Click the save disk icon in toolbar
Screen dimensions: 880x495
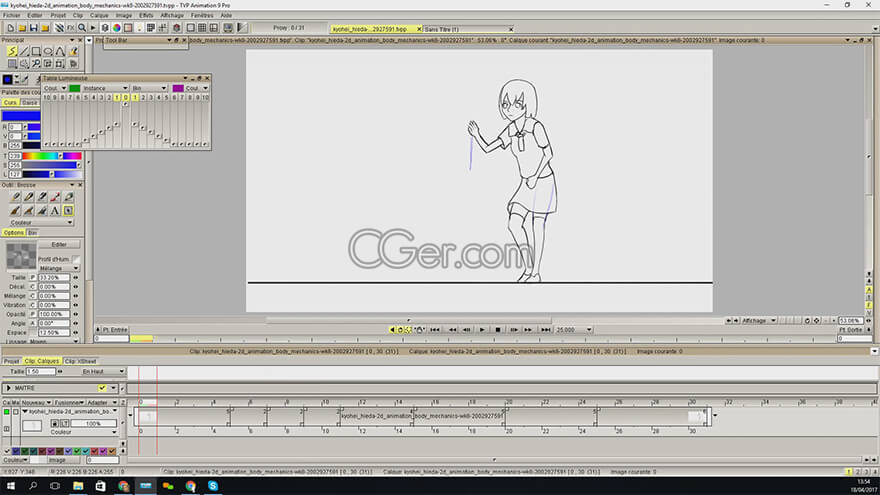[34, 28]
